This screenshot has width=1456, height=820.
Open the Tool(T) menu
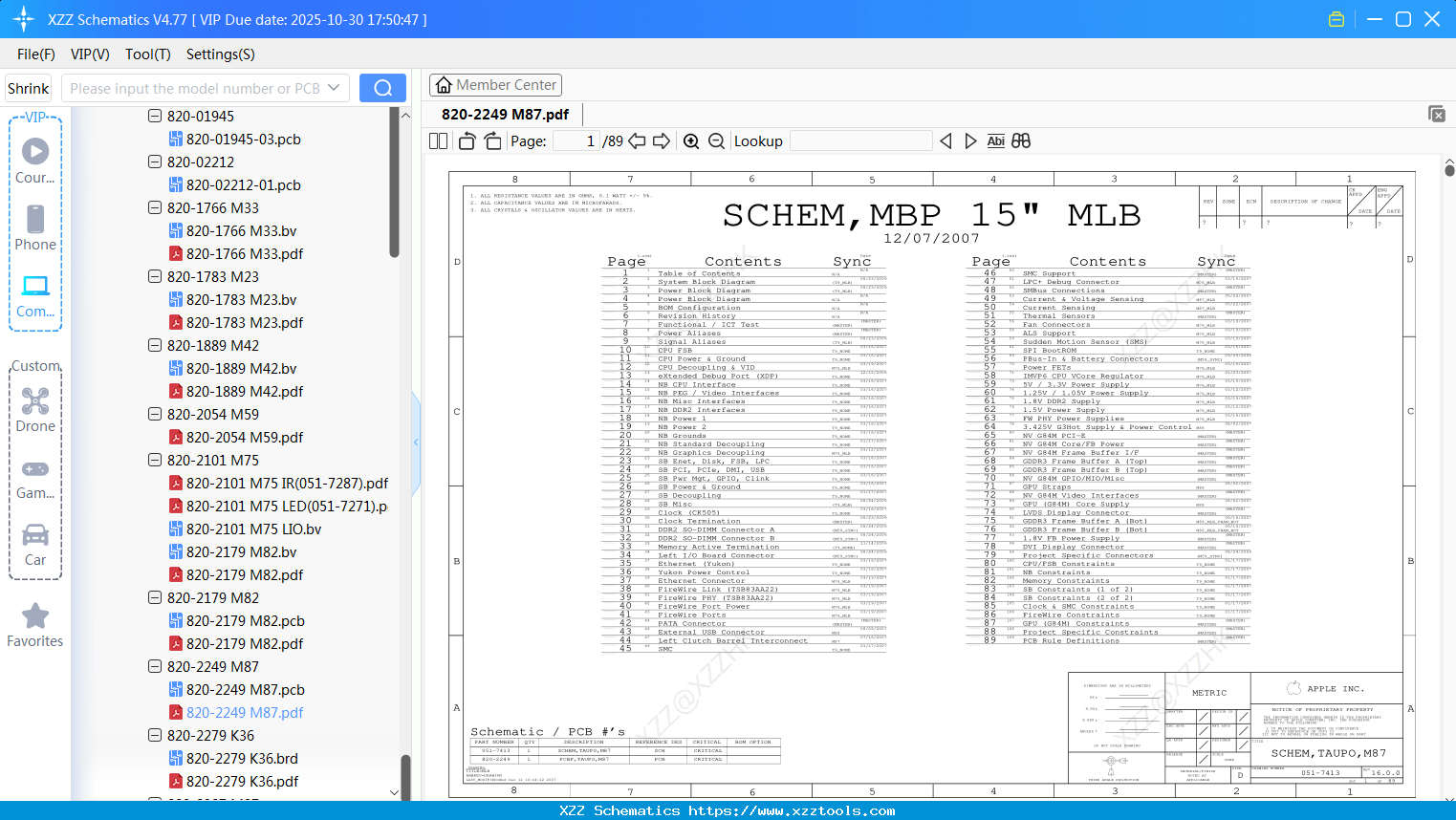point(148,54)
